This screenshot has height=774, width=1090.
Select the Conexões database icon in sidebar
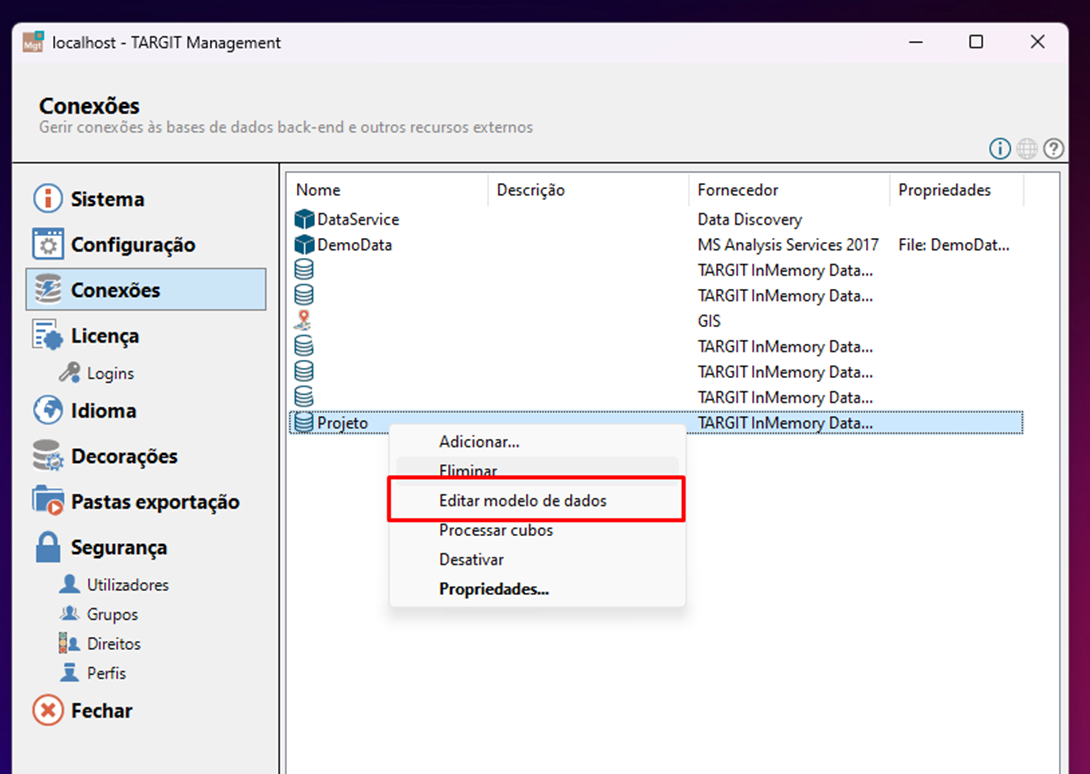click(47, 289)
